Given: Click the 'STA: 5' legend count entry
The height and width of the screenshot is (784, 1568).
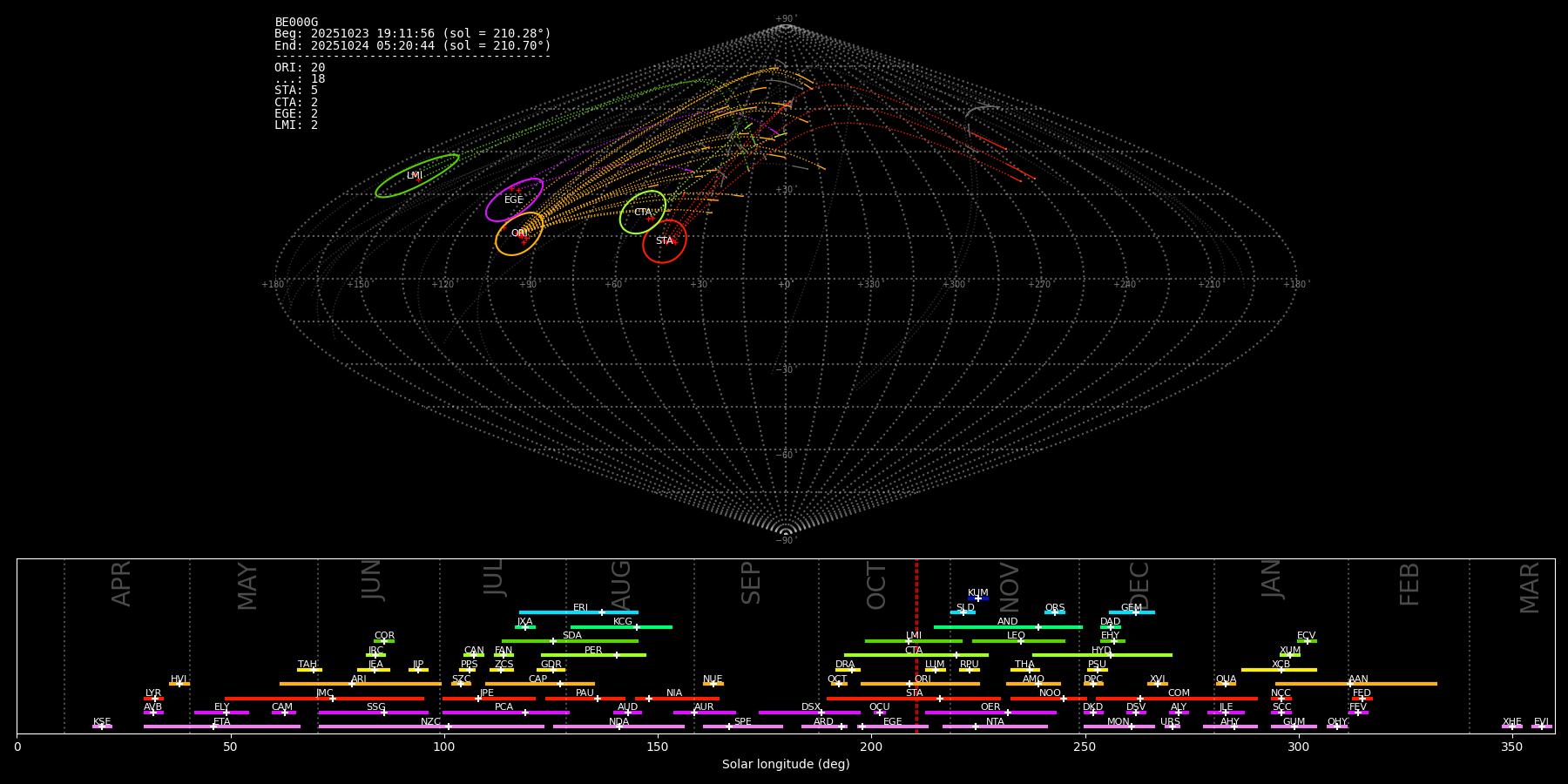Looking at the screenshot, I should coord(296,91).
